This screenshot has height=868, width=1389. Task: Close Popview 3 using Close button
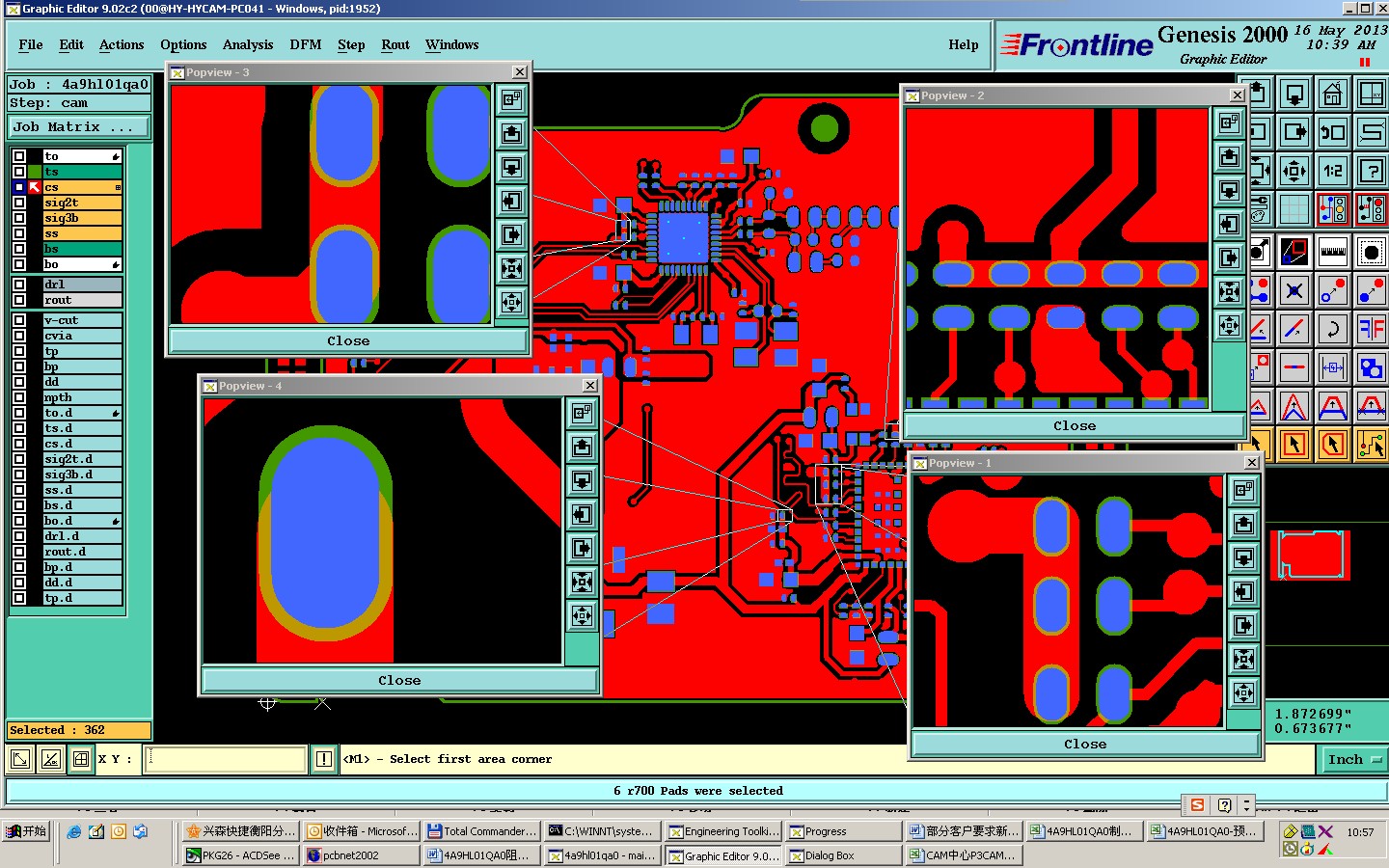348,341
